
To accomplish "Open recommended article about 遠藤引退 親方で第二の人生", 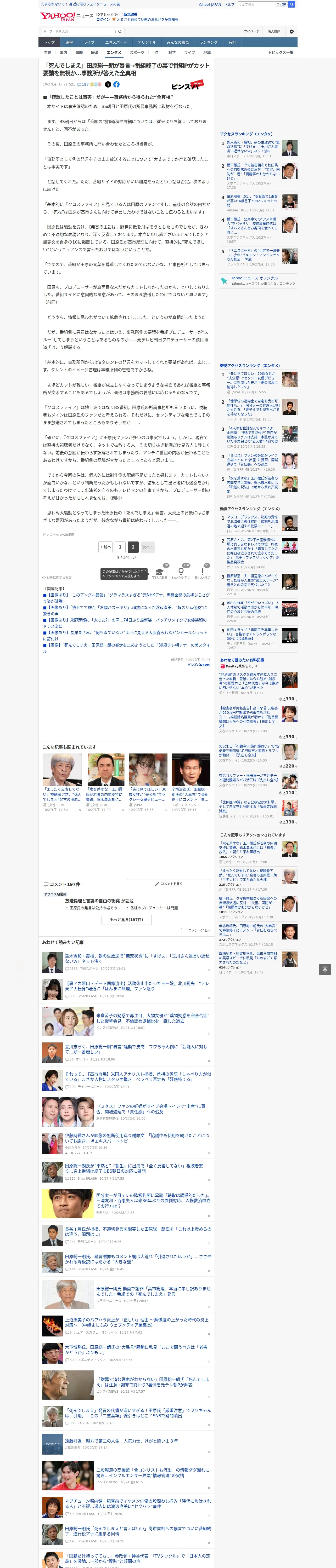I will point(122,1442).
